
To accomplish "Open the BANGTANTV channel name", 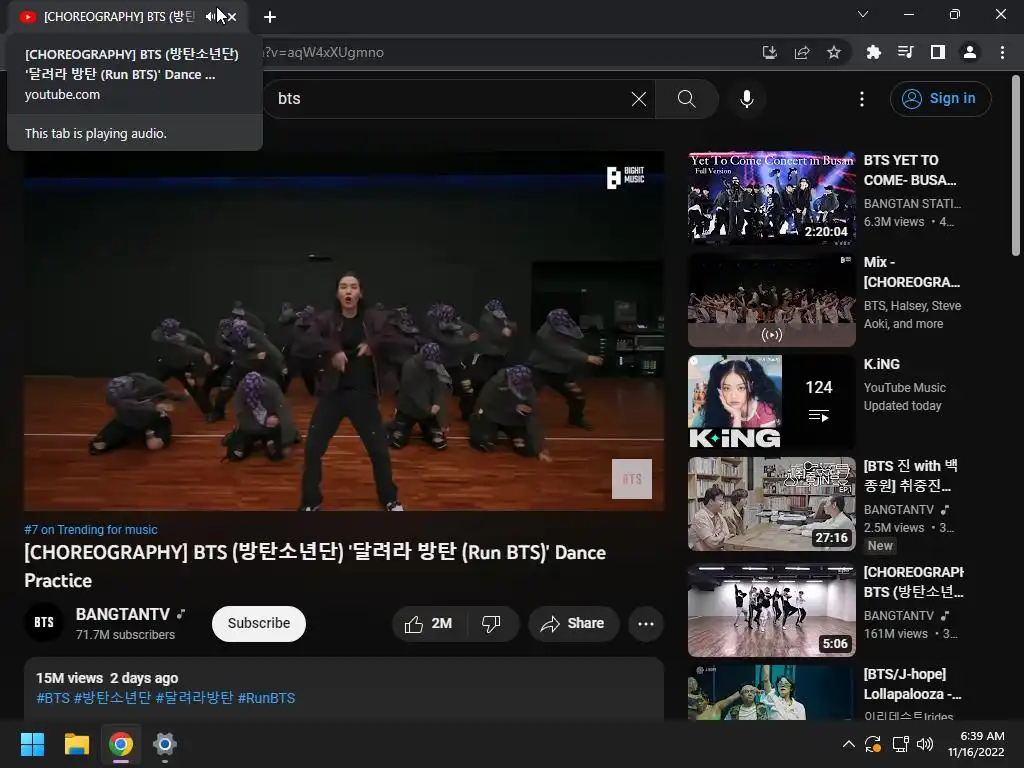I will (x=123, y=615).
